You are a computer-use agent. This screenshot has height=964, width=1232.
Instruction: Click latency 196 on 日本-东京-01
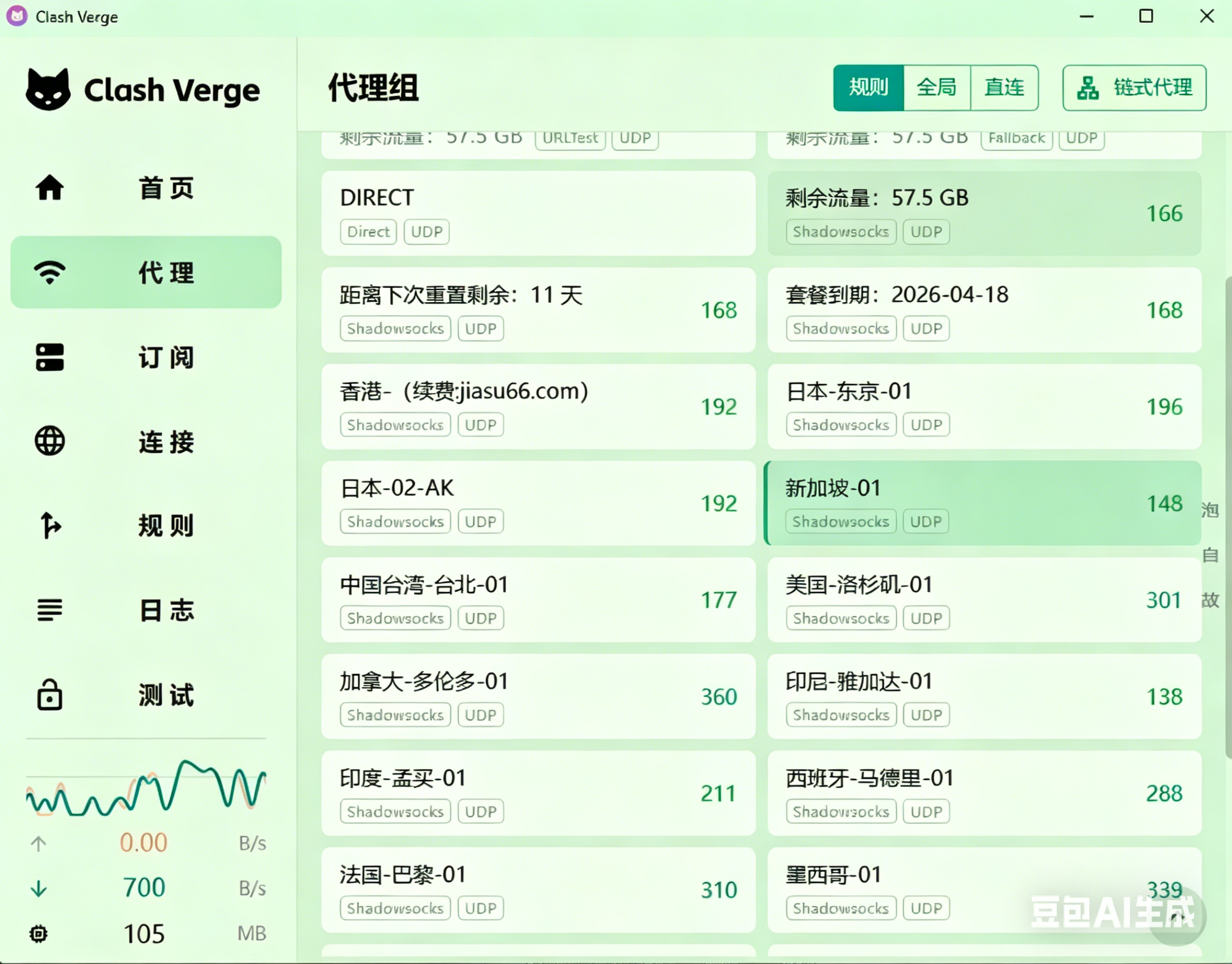click(x=1164, y=407)
